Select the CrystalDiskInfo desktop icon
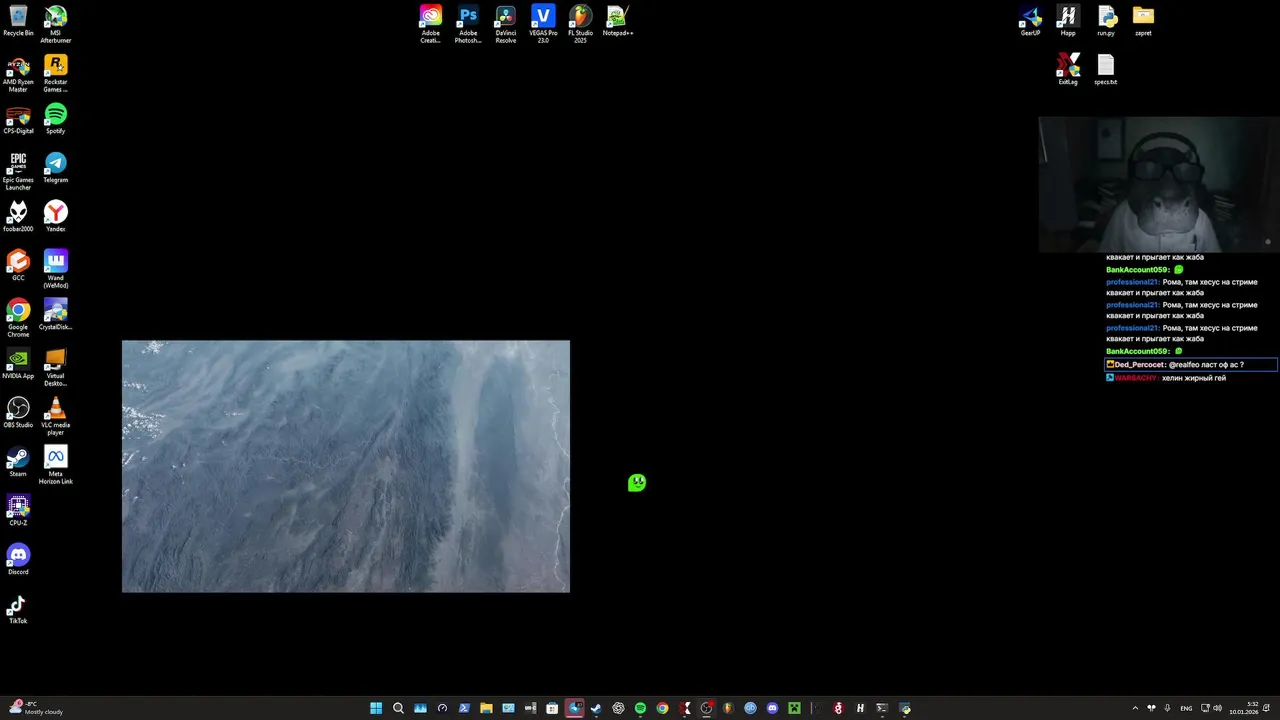The image size is (1280, 720). point(56,315)
